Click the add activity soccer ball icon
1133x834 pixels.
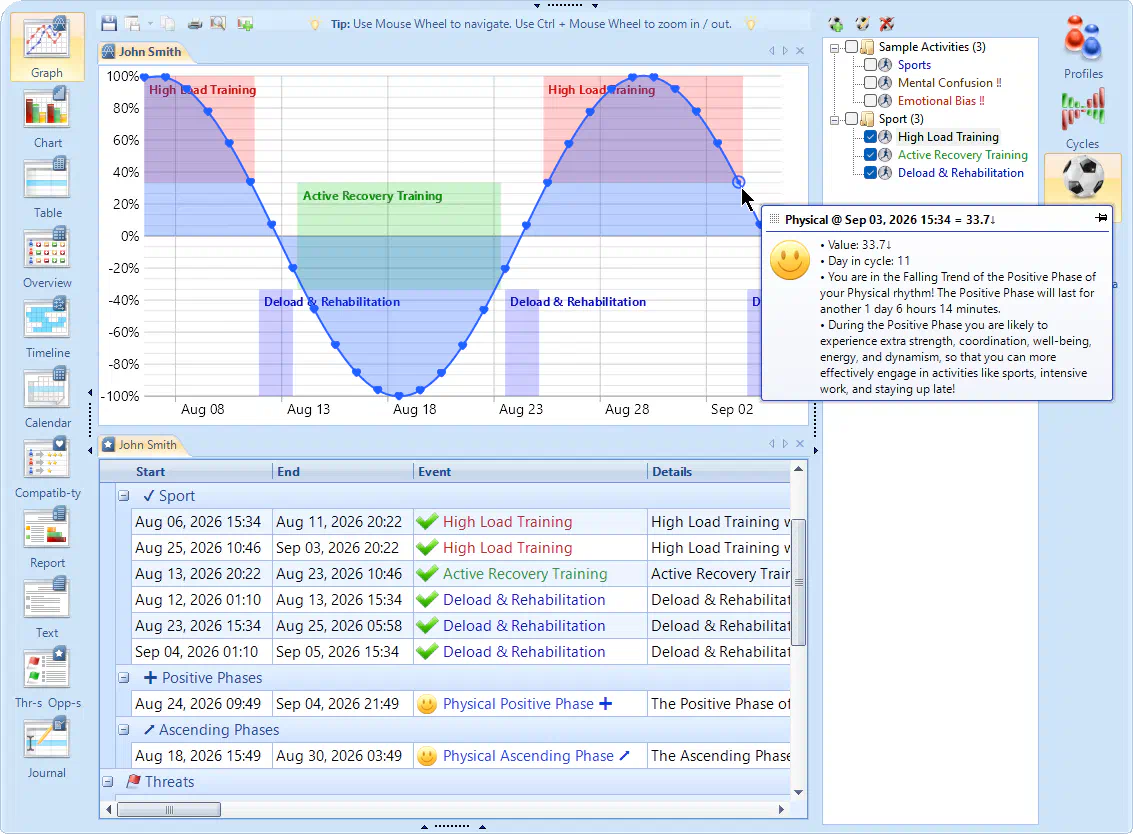[x=836, y=24]
